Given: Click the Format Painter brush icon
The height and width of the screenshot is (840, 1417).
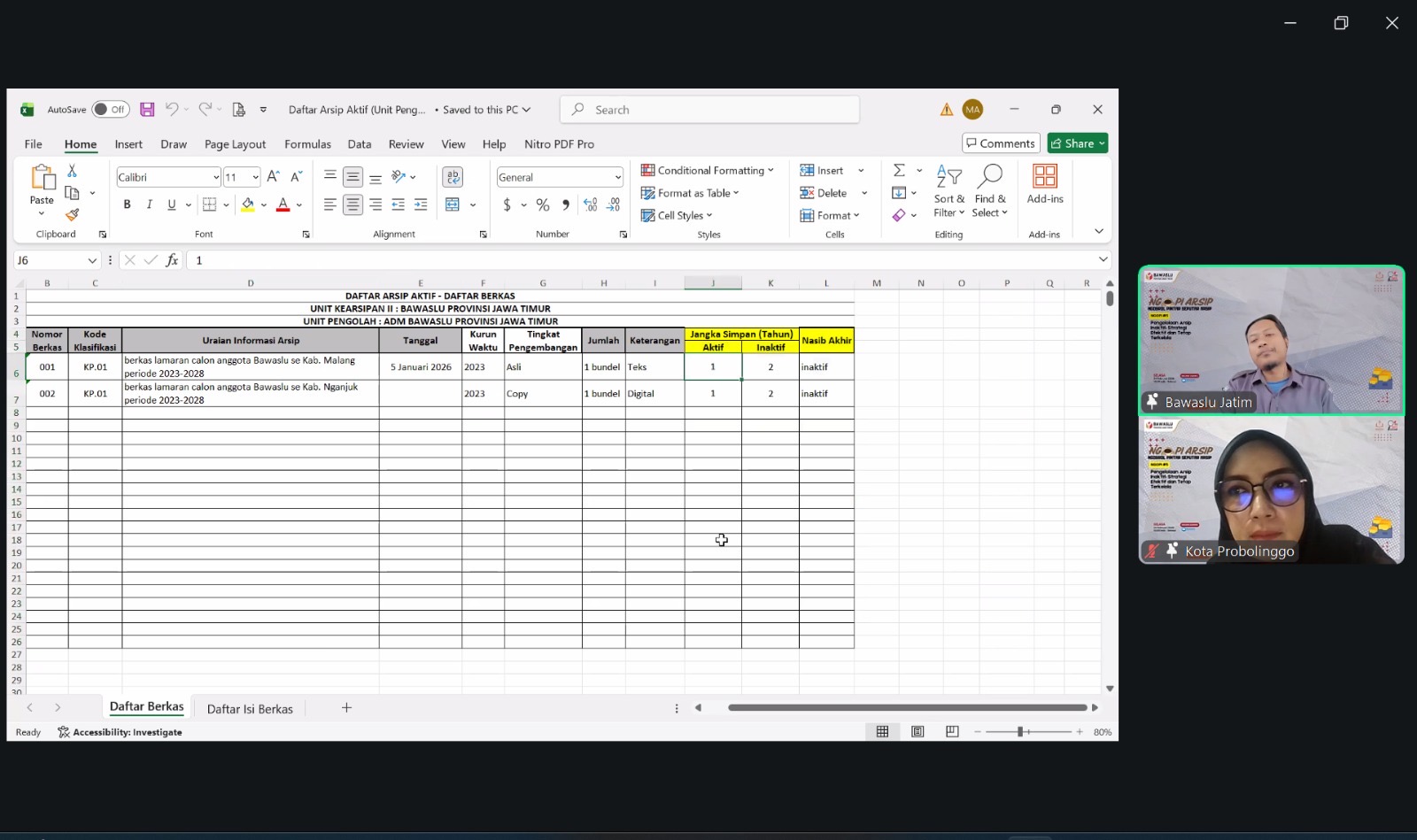Looking at the screenshot, I should (x=73, y=214).
